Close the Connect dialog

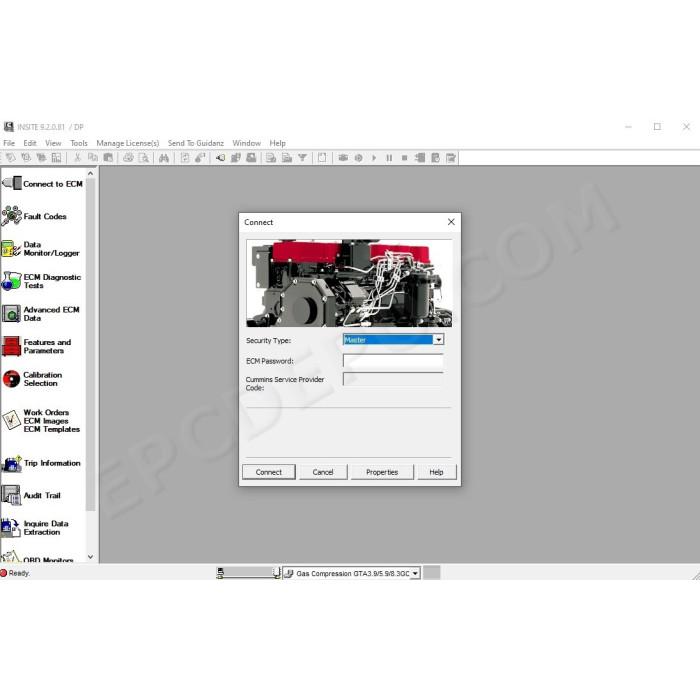coord(451,222)
